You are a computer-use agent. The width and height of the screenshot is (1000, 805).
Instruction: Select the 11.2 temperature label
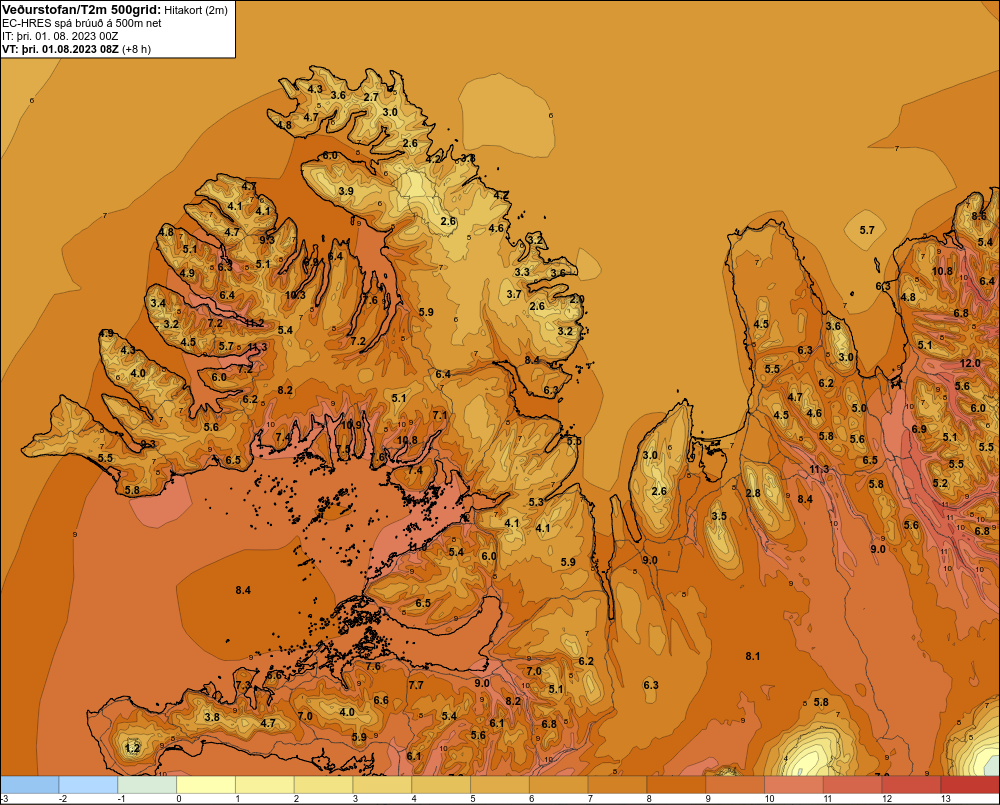click(254, 323)
